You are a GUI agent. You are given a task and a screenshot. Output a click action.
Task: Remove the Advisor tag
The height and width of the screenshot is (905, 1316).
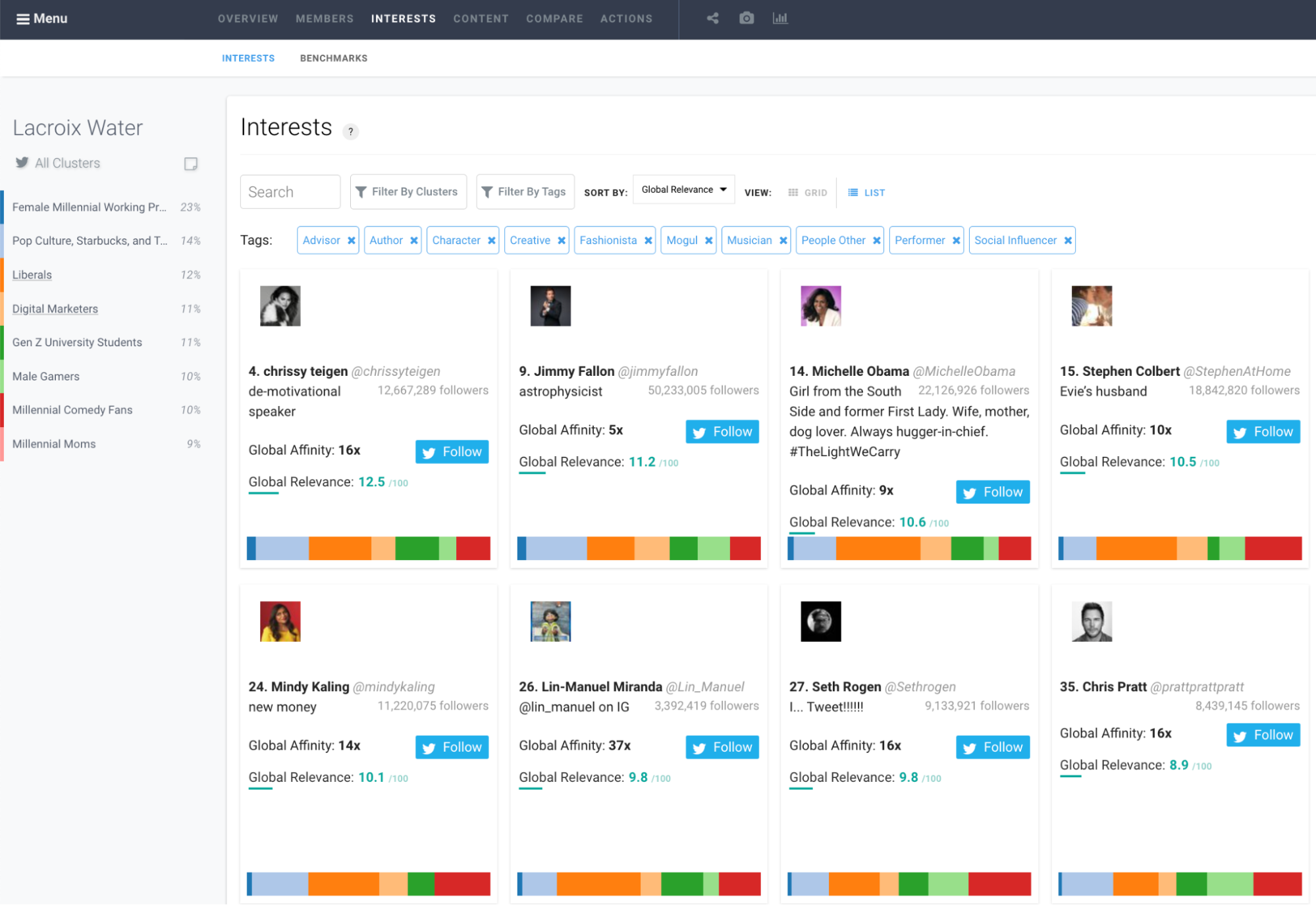[352, 241]
